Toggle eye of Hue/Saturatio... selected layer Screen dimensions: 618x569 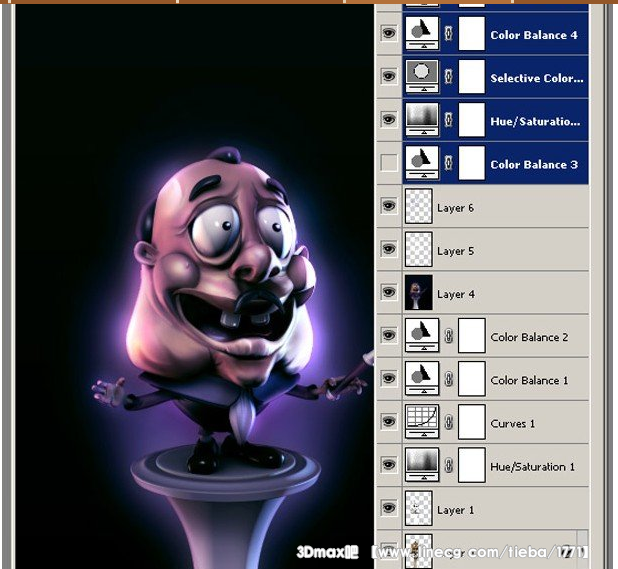tap(389, 119)
